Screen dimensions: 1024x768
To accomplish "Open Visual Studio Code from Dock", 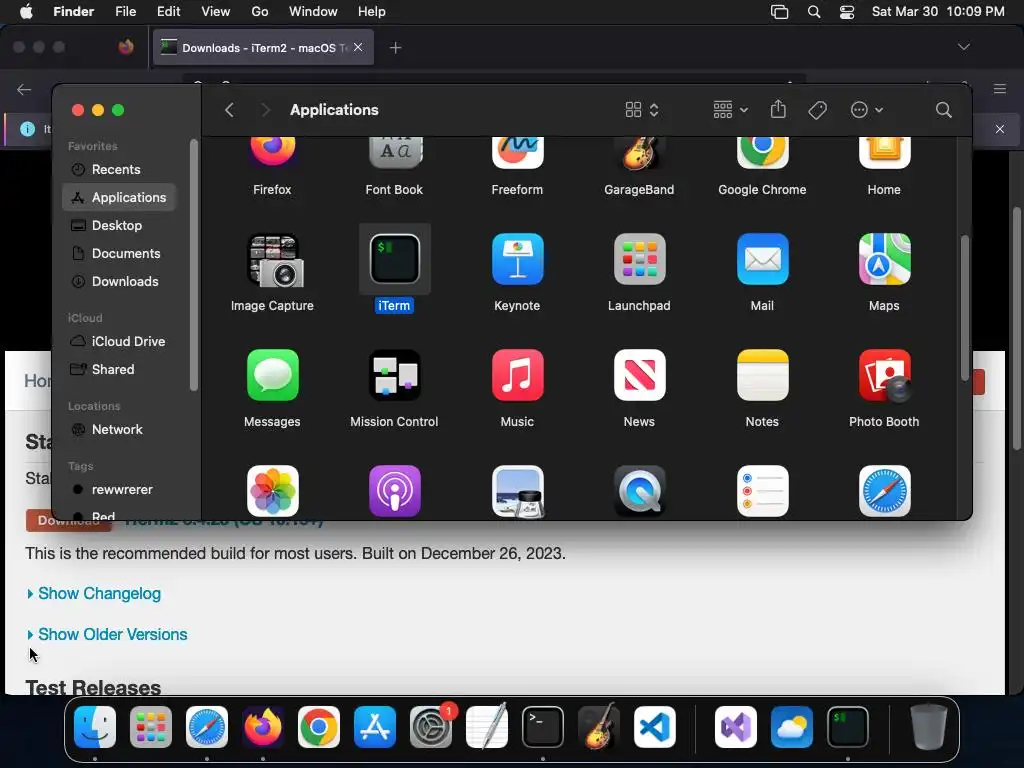I will click(654, 727).
